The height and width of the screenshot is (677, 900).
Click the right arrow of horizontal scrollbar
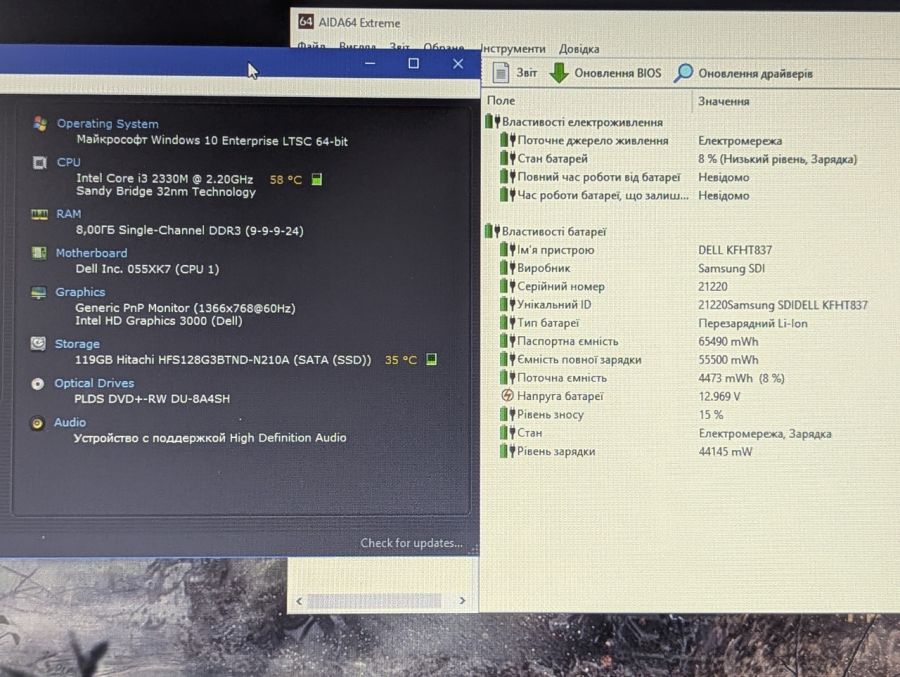462,601
